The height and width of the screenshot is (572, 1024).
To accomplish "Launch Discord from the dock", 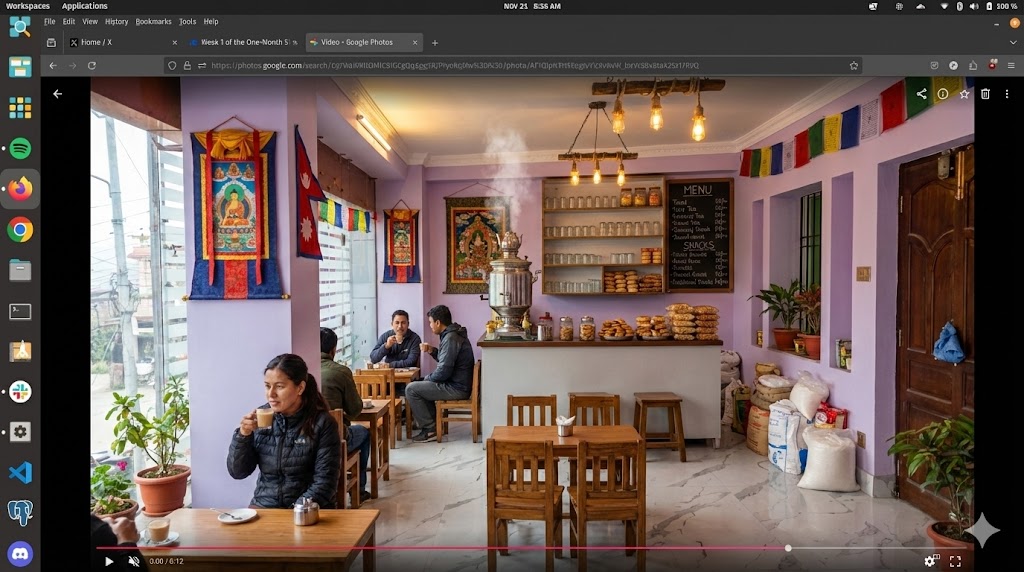I will click(x=20, y=553).
